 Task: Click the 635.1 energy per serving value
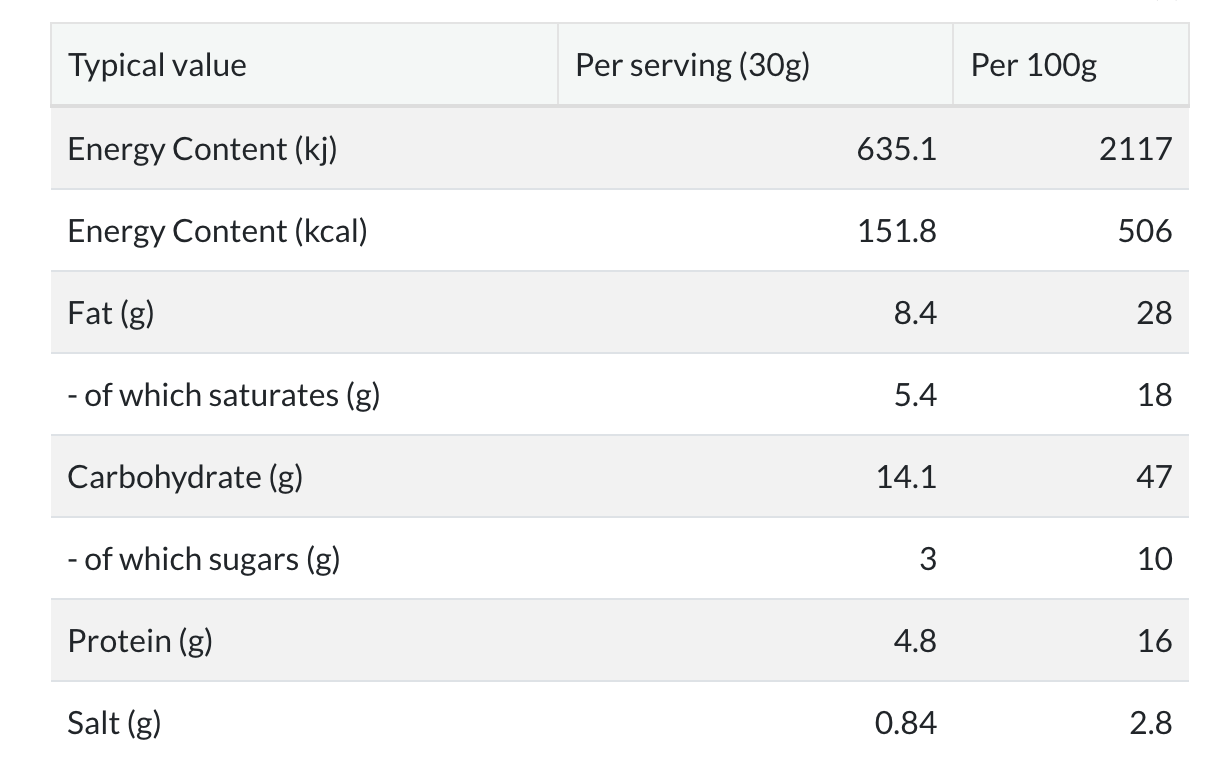pos(896,149)
